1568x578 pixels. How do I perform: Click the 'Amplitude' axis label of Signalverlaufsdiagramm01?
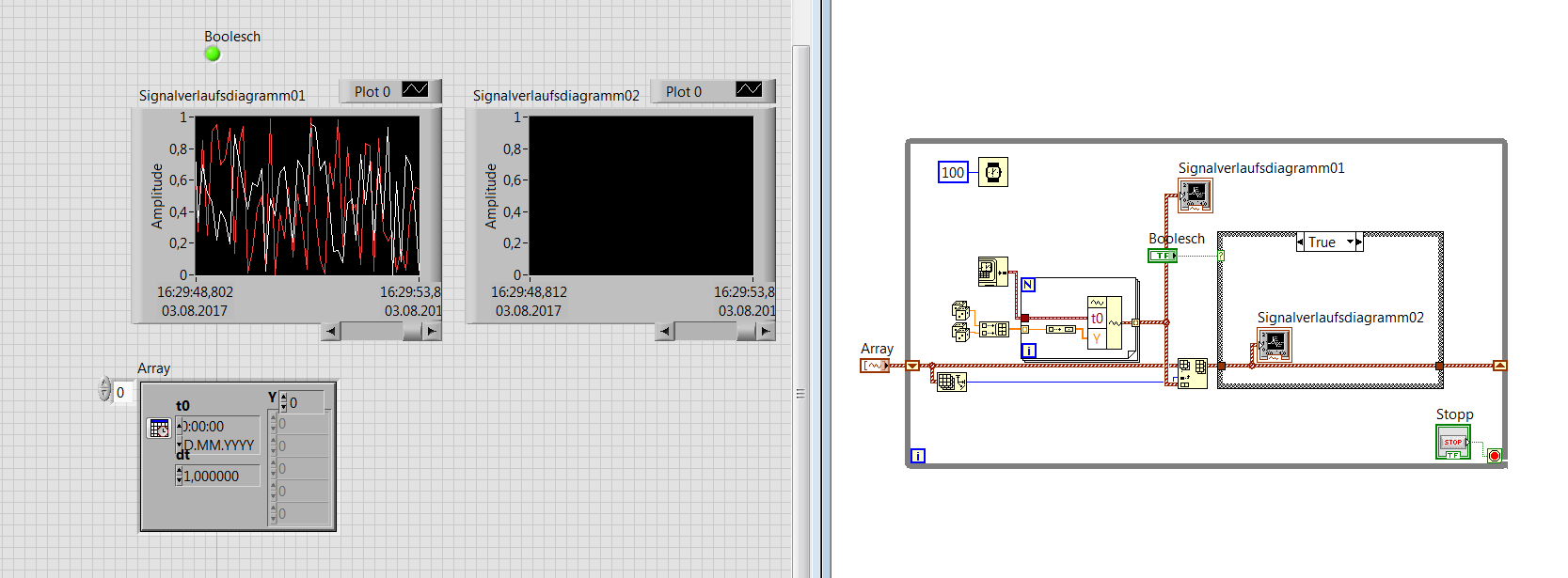coord(157,195)
